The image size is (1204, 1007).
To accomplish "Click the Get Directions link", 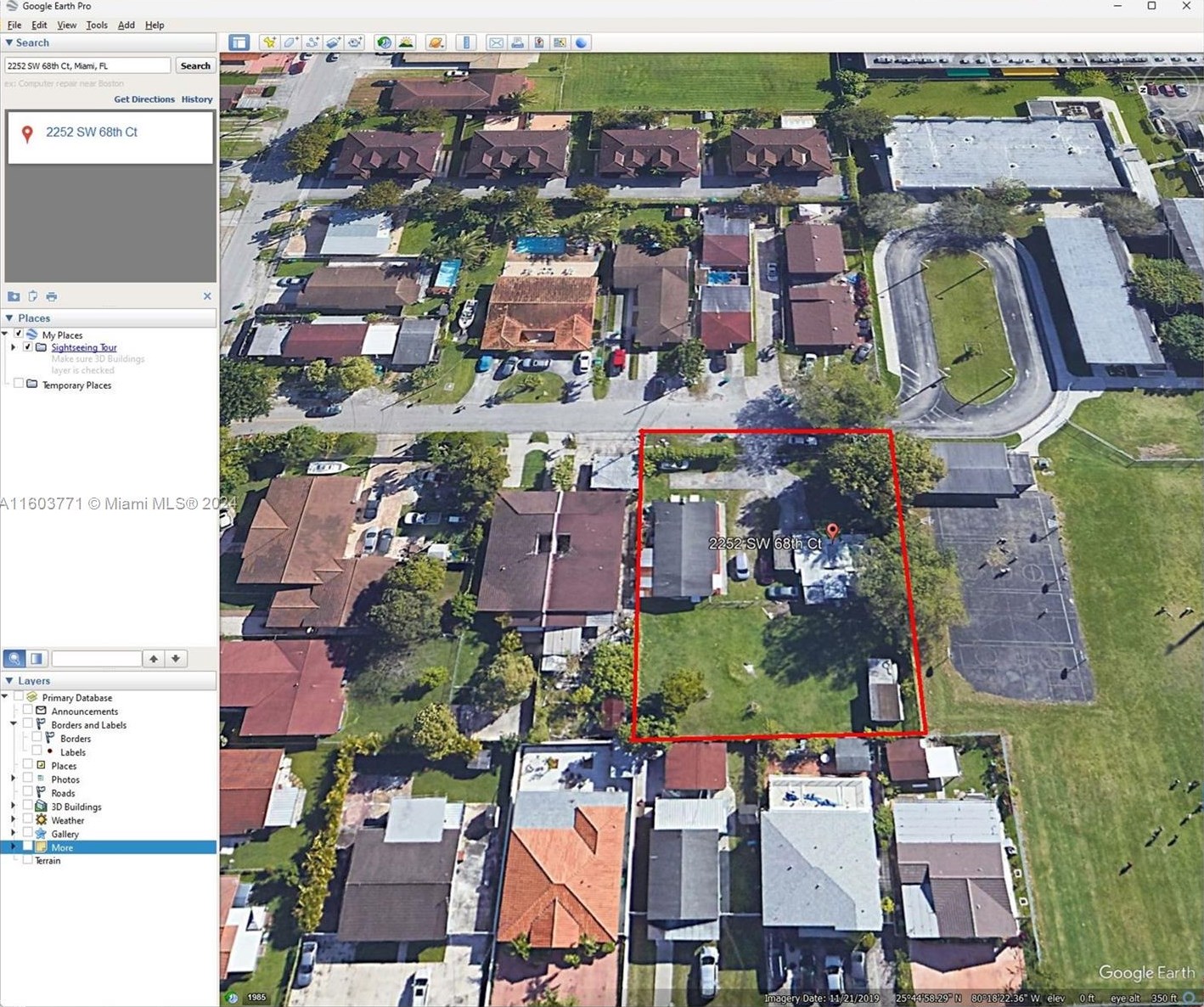I will point(144,99).
